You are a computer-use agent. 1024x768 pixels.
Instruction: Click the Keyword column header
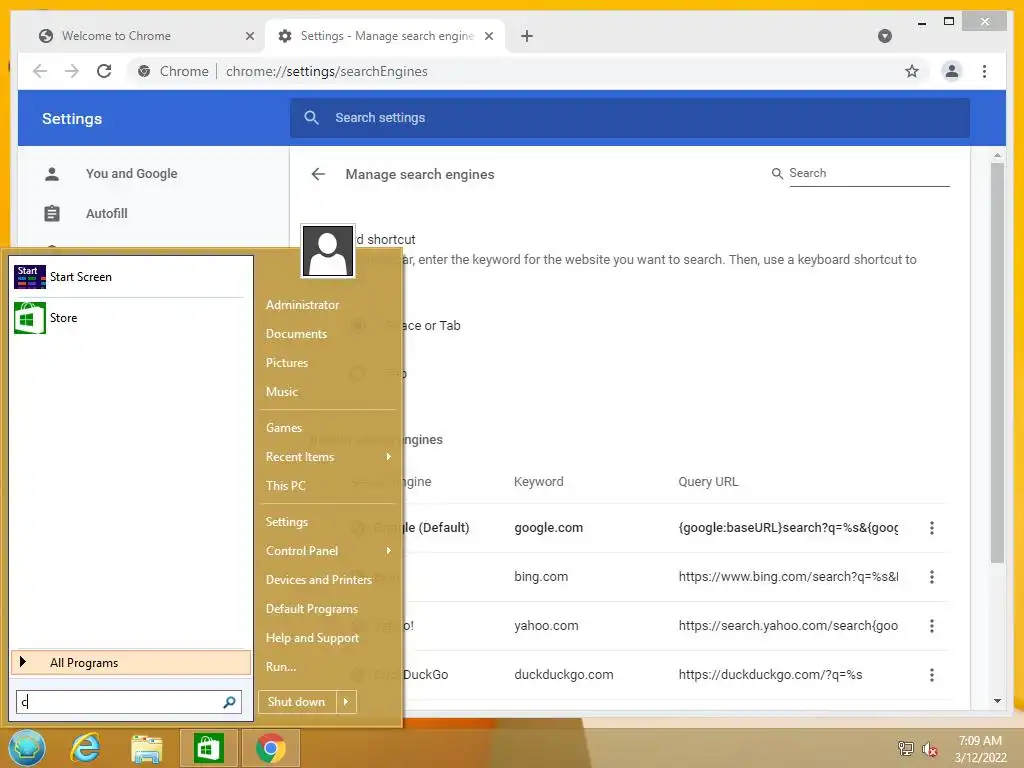(538, 482)
